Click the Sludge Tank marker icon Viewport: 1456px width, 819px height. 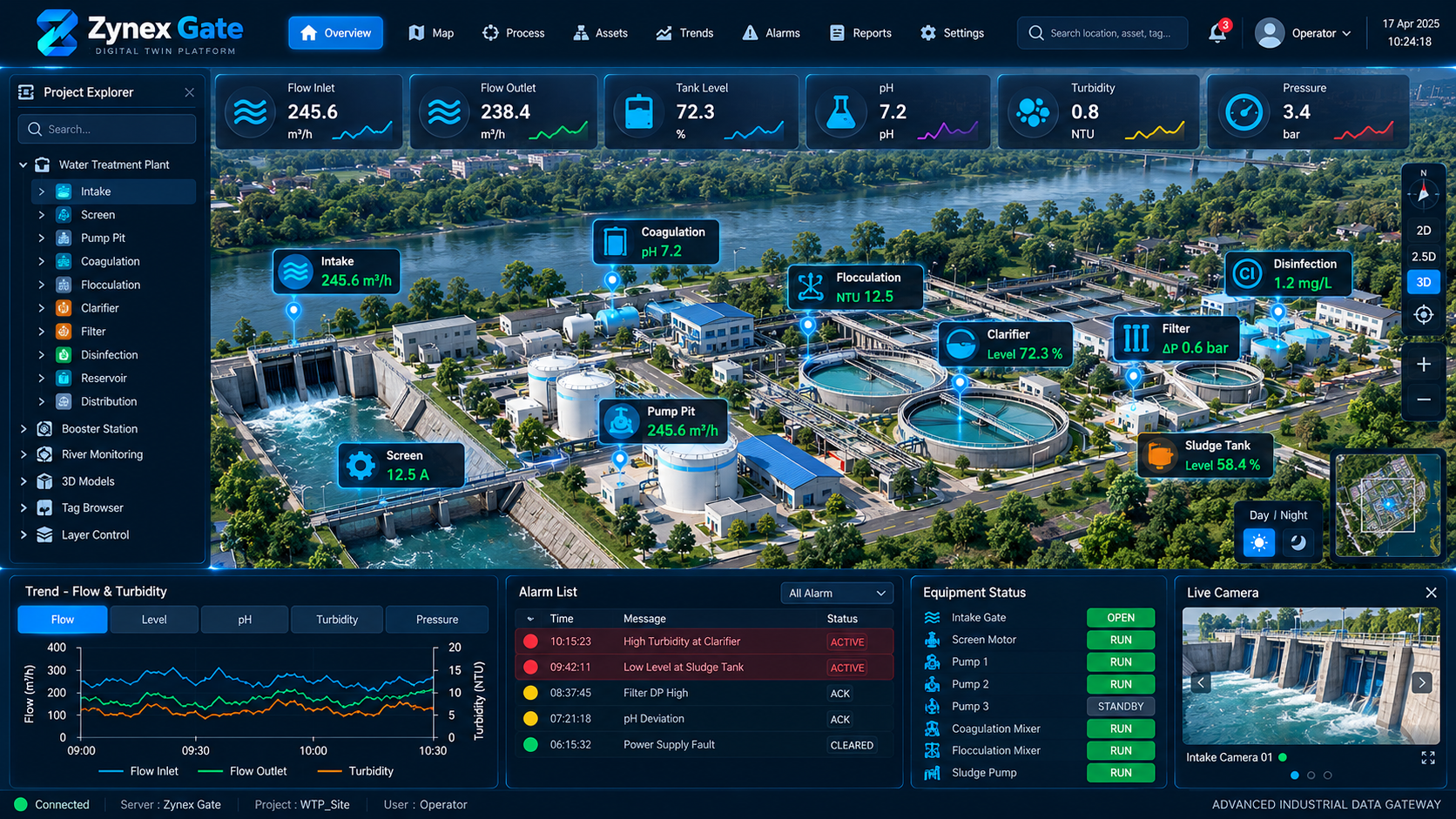tap(1160, 455)
